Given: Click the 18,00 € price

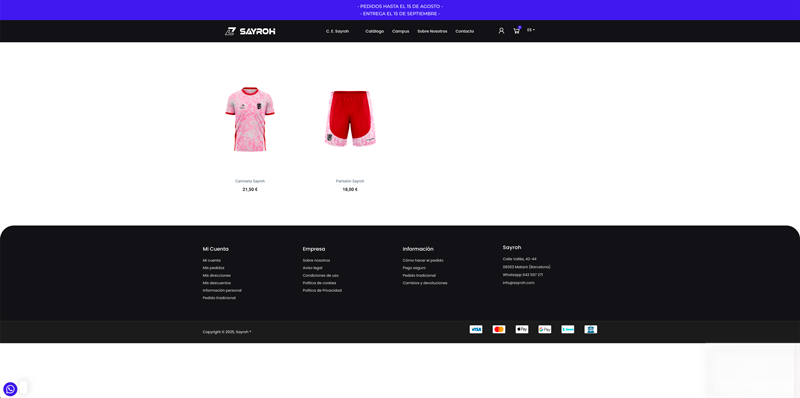Looking at the screenshot, I should (x=350, y=189).
